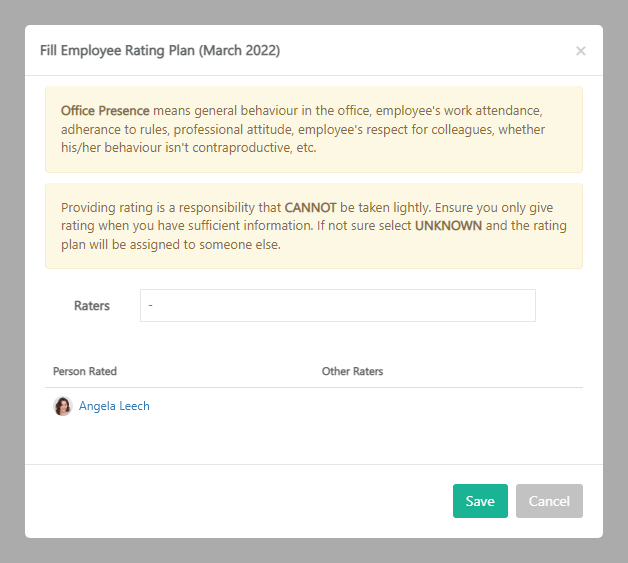Select the Other Raters column header
The image size is (628, 563).
point(352,371)
